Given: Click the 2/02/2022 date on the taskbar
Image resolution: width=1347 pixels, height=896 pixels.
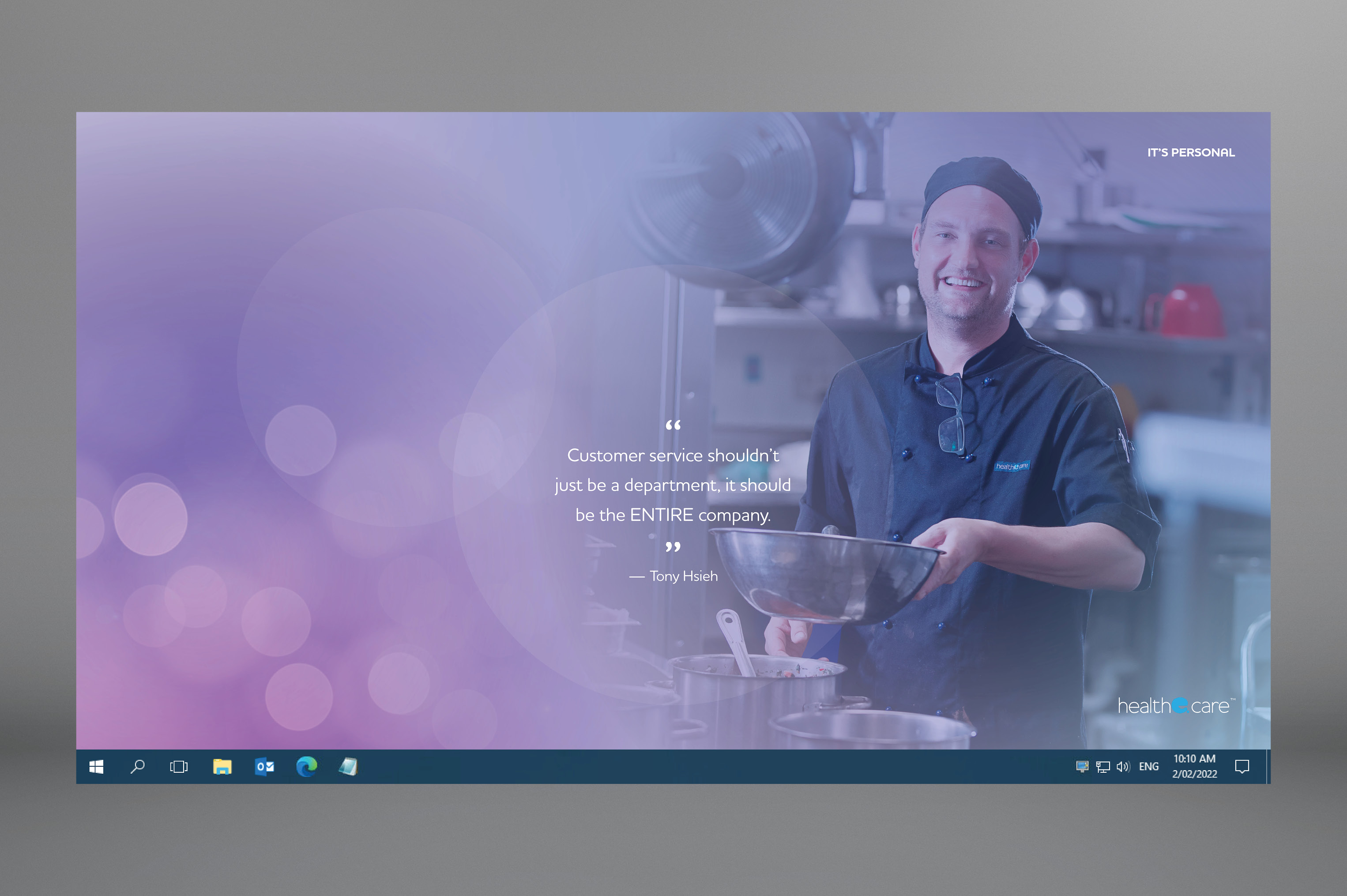Looking at the screenshot, I should click(1194, 774).
